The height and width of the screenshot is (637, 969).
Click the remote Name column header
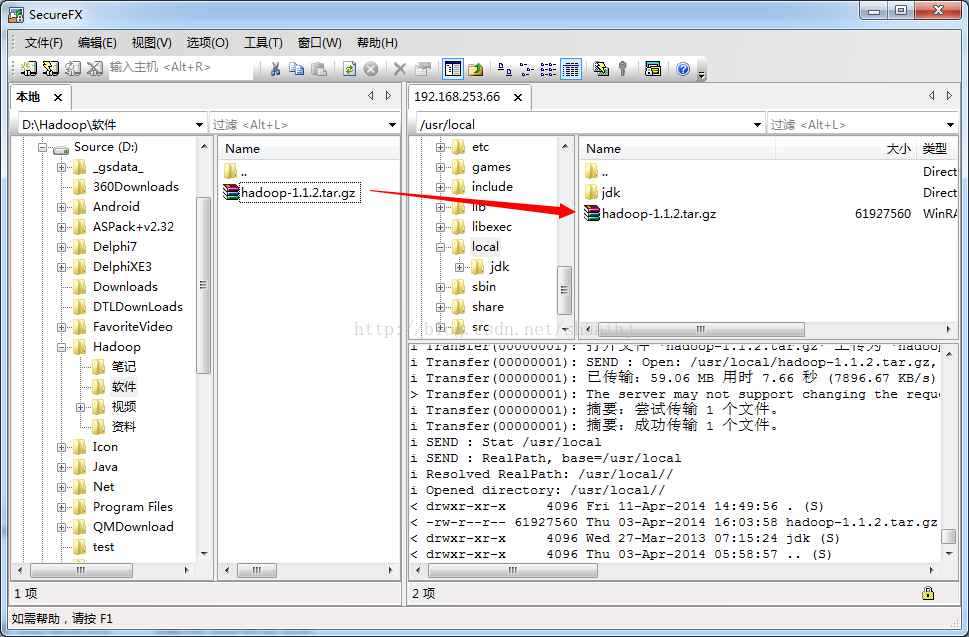click(x=677, y=149)
